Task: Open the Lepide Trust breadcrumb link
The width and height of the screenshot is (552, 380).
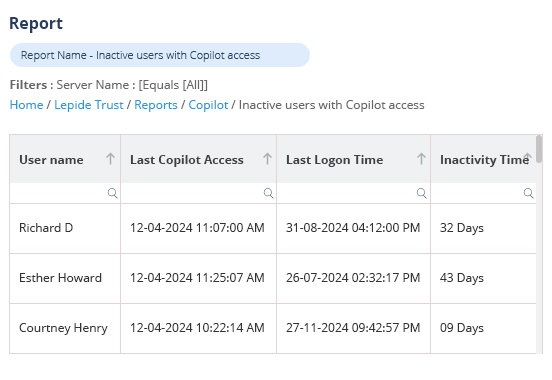Action: coord(89,105)
